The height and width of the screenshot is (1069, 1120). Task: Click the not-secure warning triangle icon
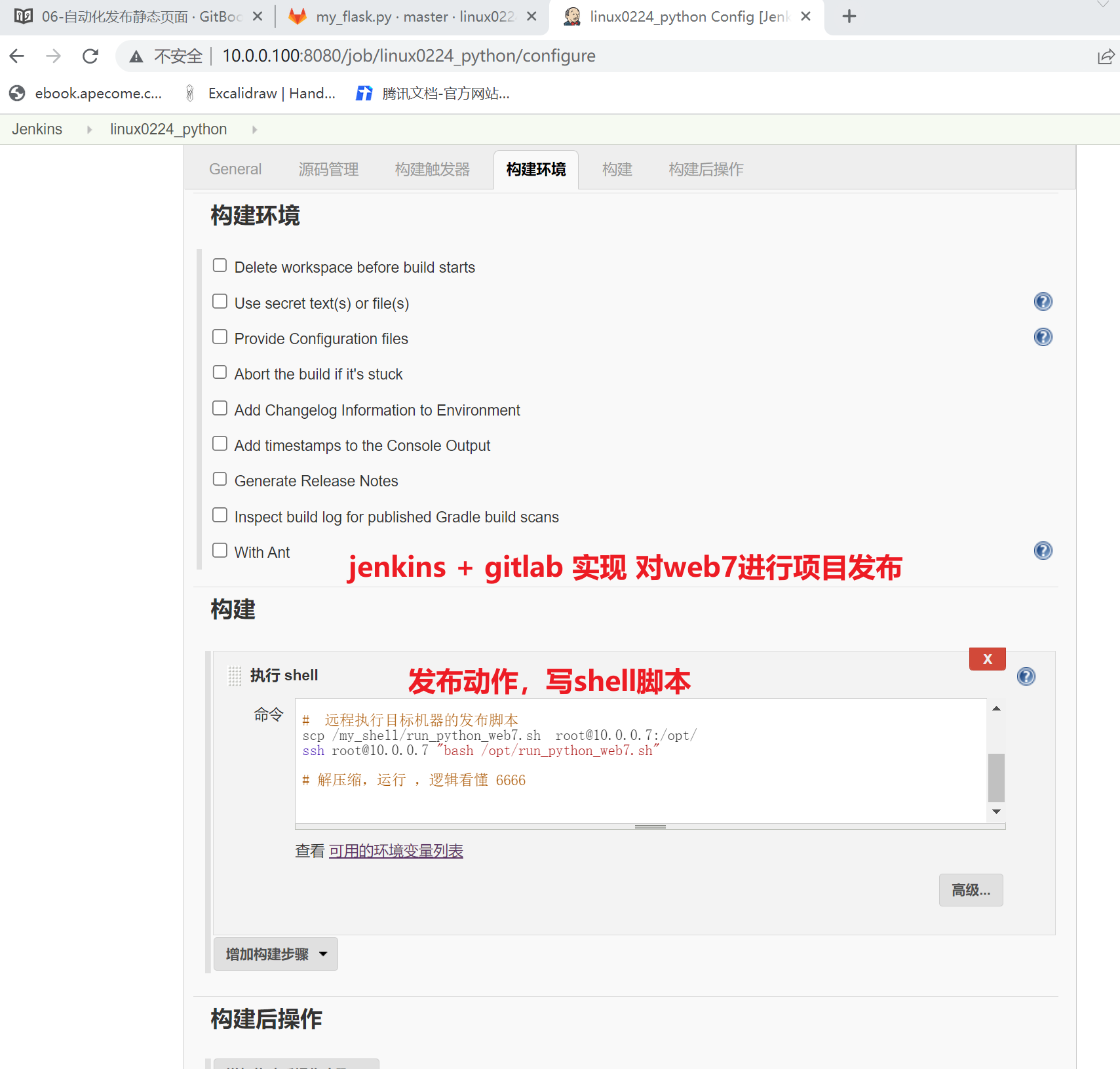(136, 56)
